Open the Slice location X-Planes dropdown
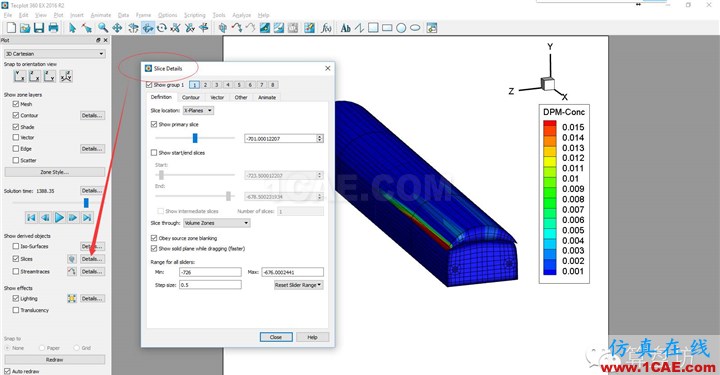720x375 pixels. click(x=198, y=111)
